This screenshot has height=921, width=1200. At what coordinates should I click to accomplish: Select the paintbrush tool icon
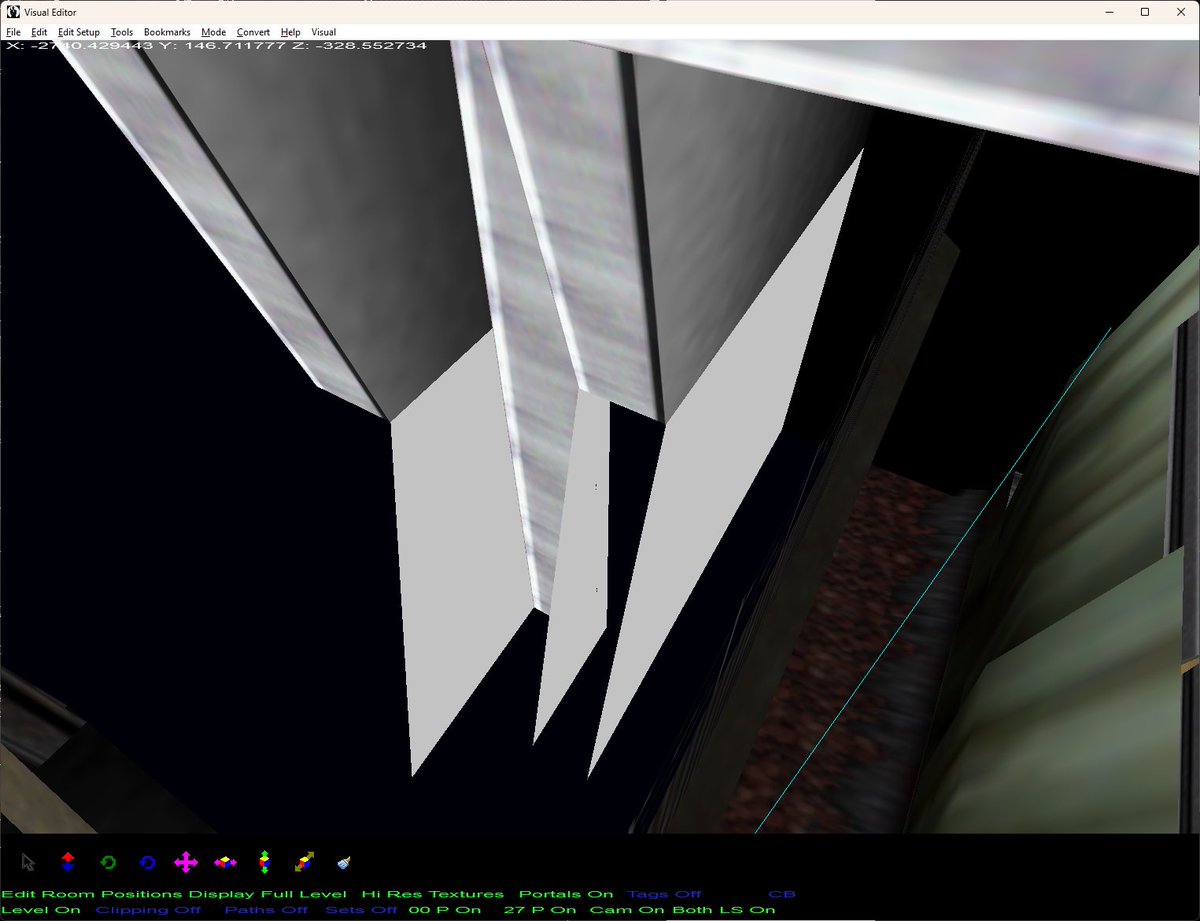tap(343, 862)
